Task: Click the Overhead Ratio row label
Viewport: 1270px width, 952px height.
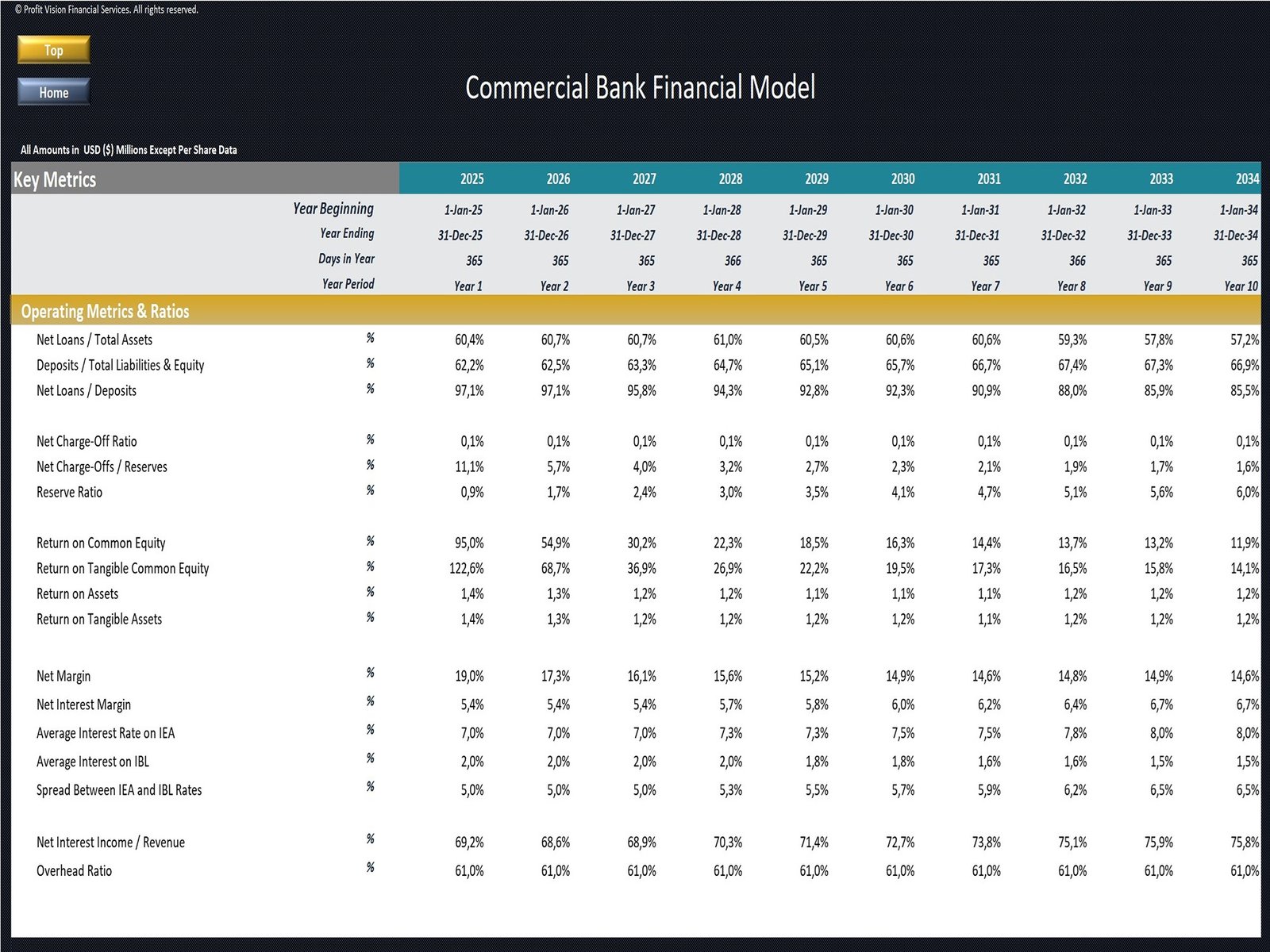Action: coord(74,870)
